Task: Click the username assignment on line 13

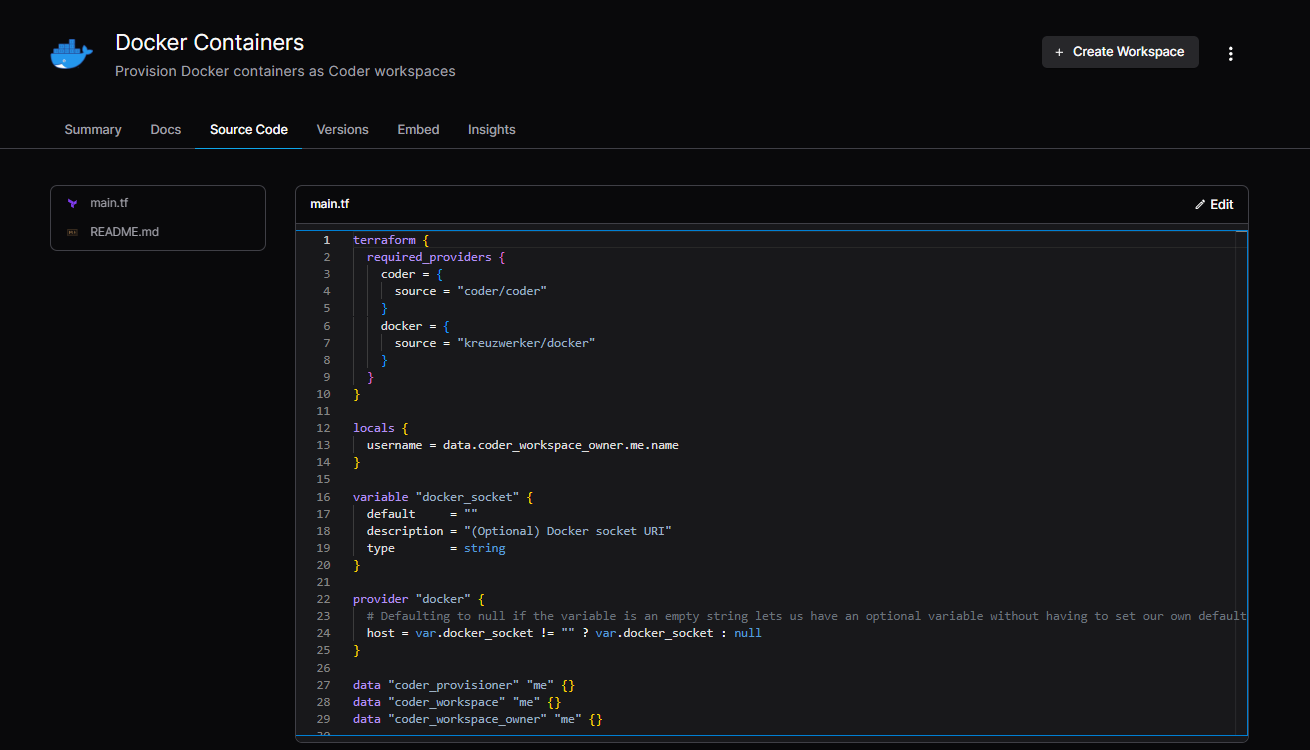Action: (523, 445)
